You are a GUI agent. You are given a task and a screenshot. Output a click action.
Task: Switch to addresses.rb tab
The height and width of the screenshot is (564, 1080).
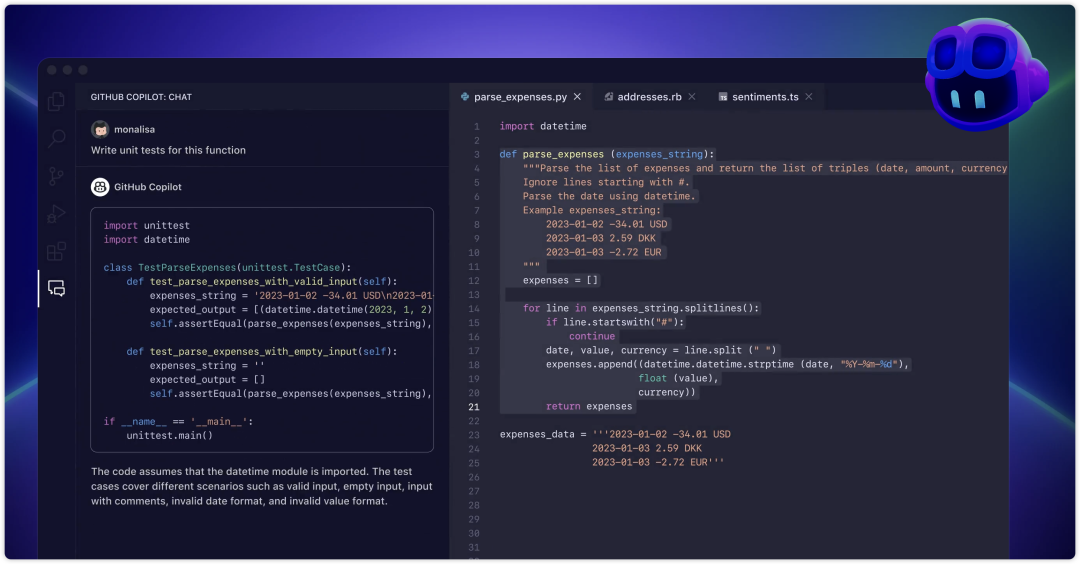pyautogui.click(x=650, y=97)
